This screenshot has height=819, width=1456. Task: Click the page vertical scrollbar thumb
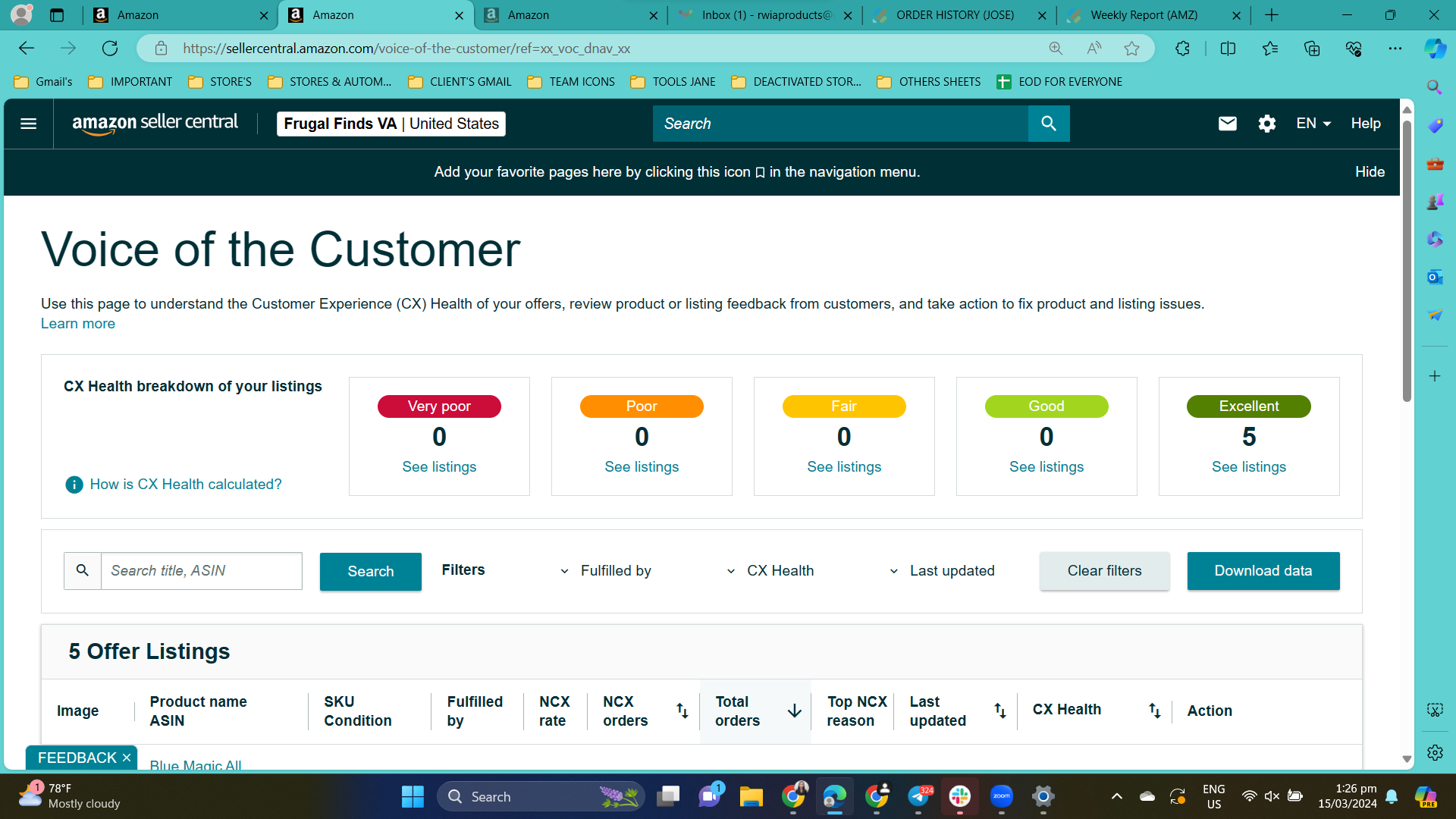tap(1407, 262)
